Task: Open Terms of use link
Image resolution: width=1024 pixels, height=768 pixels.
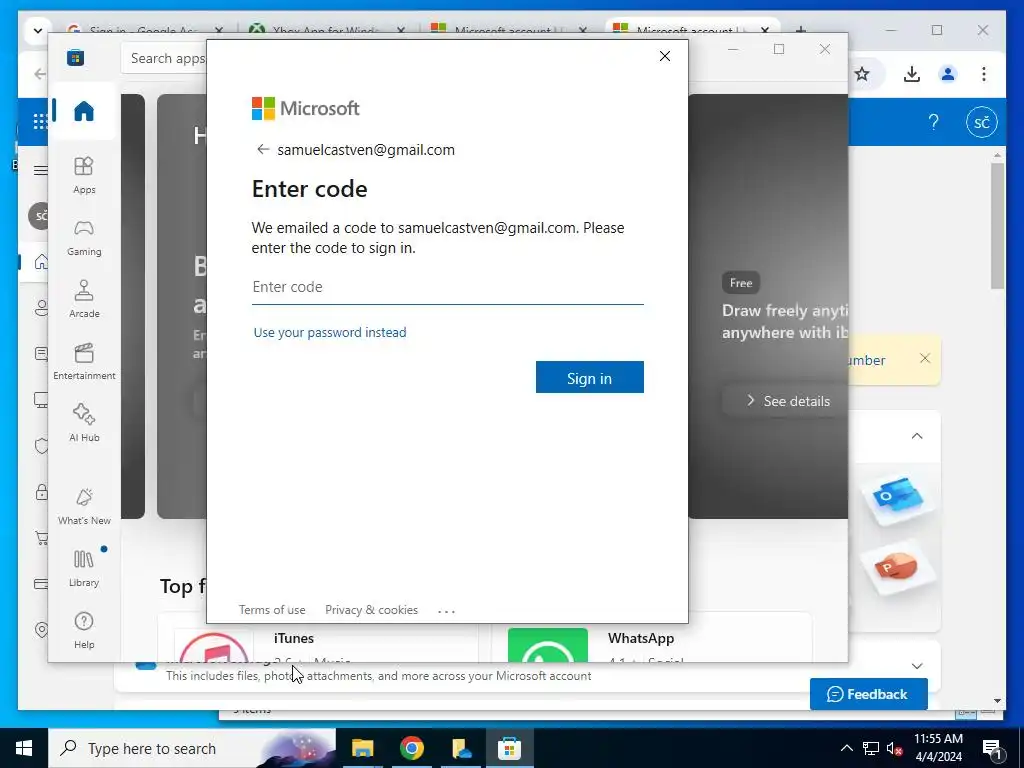Action: coord(272,609)
